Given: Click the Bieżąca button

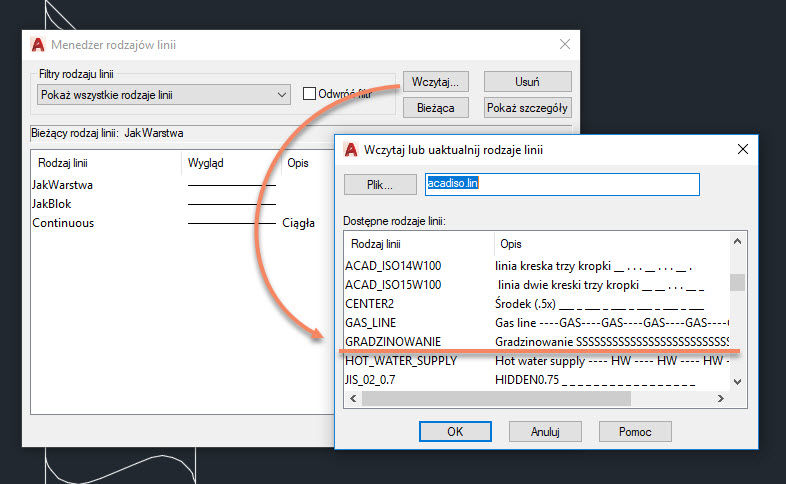Looking at the screenshot, I should click(436, 108).
